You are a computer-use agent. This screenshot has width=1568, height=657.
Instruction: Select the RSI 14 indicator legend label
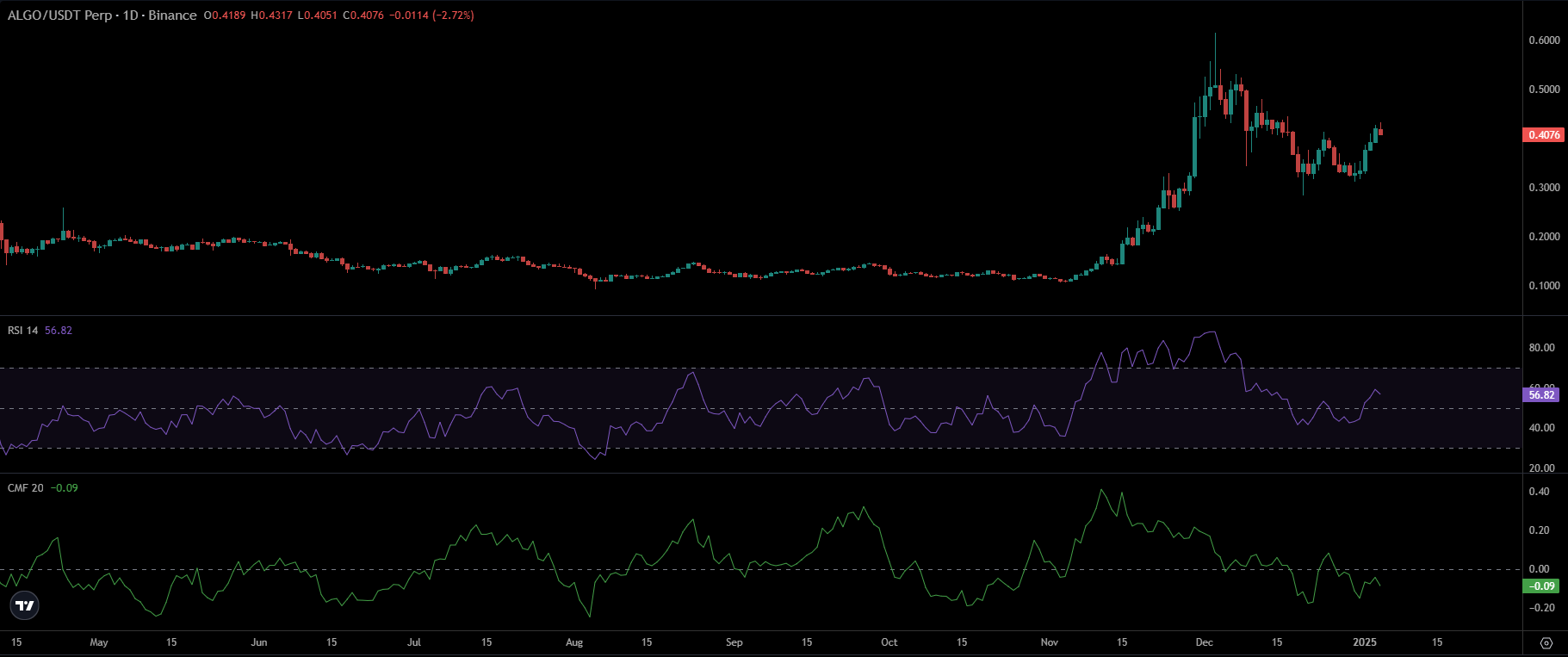coord(23,331)
